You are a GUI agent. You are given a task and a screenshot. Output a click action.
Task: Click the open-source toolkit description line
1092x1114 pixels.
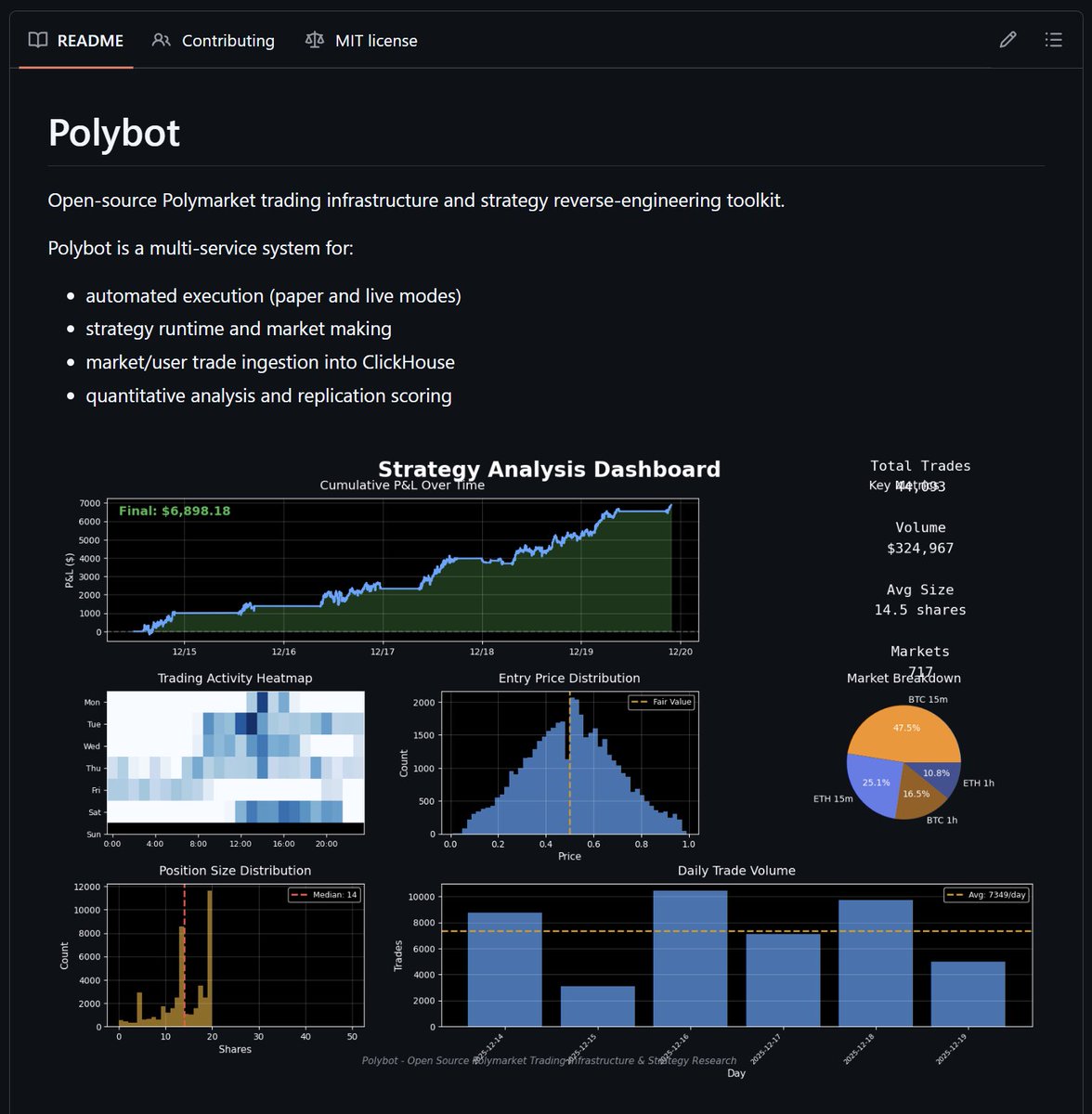click(416, 201)
